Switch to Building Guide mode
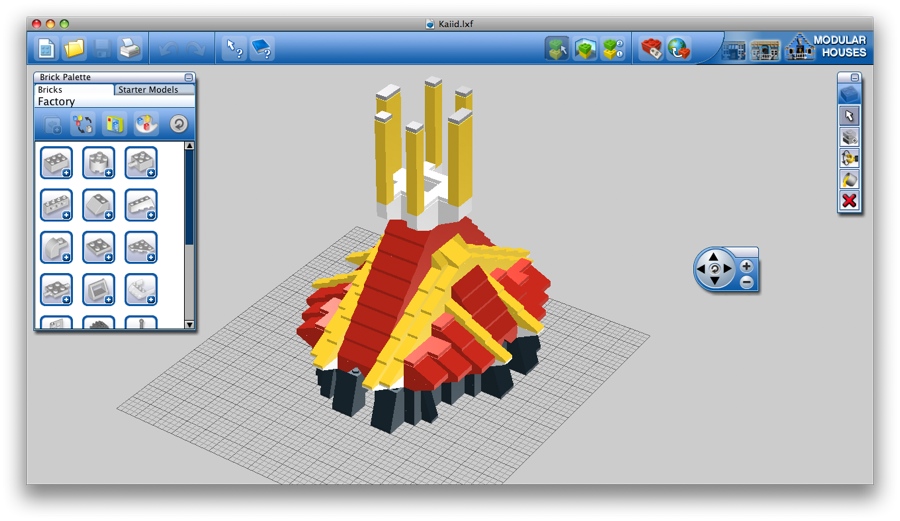The height and width of the screenshot is (521, 900). [612, 49]
